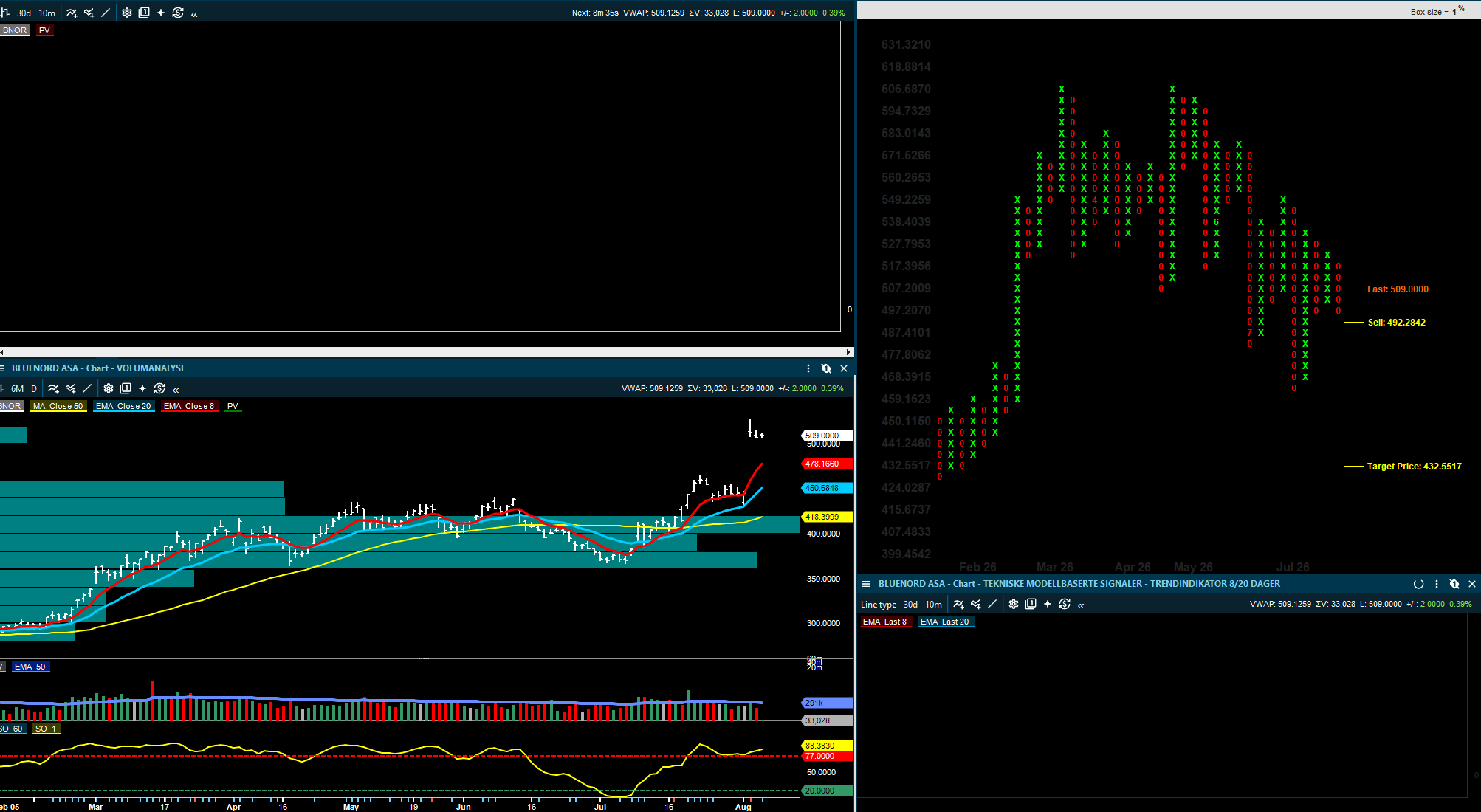Toggle PV label in VOLUMANALYSE chart
The image size is (1481, 812).
click(x=233, y=406)
